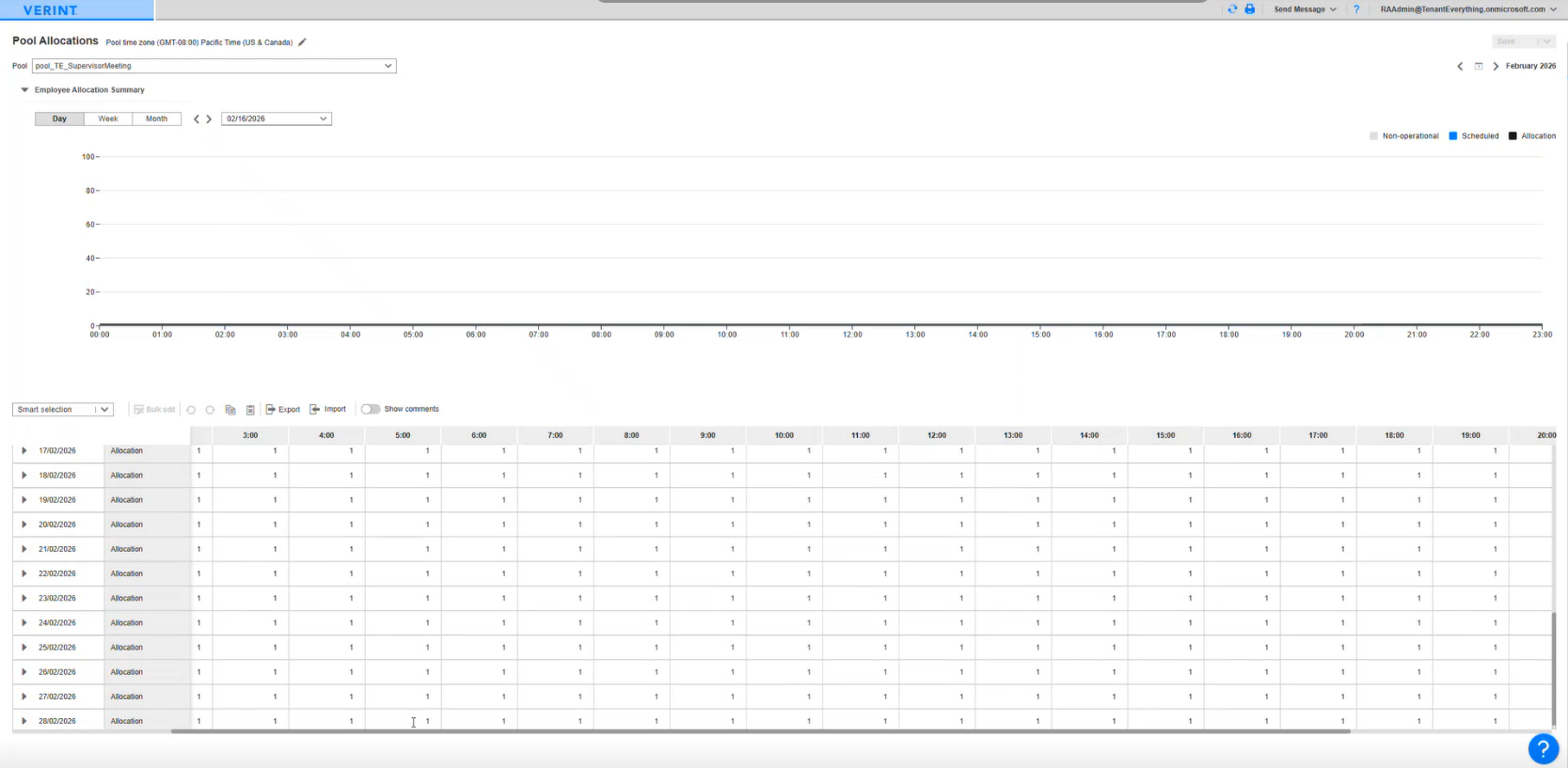1568x768 pixels.
Task: Click 20/02/2026 cell under 9:00
Action: click(707, 525)
